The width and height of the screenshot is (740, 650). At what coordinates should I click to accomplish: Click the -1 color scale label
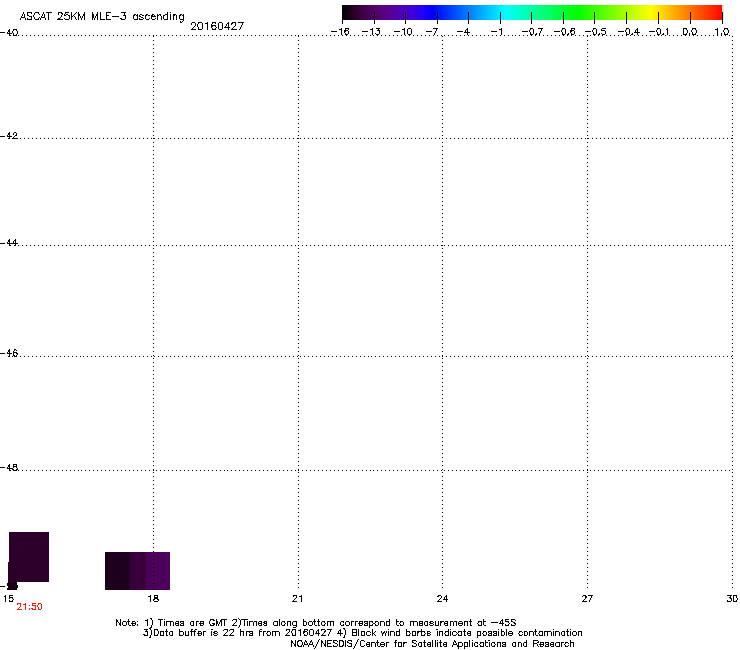click(497, 32)
